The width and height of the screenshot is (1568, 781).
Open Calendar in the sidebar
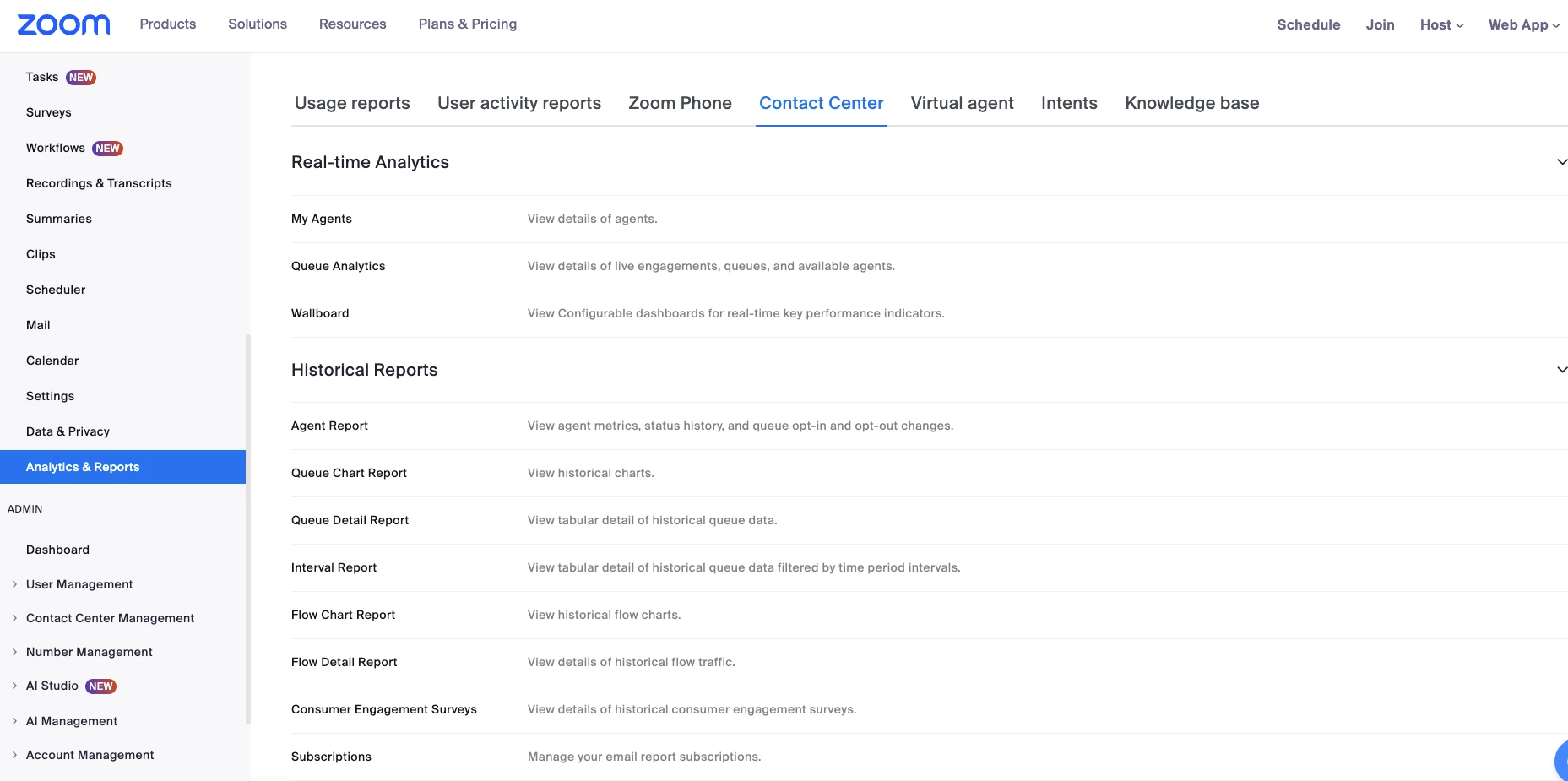coord(52,361)
